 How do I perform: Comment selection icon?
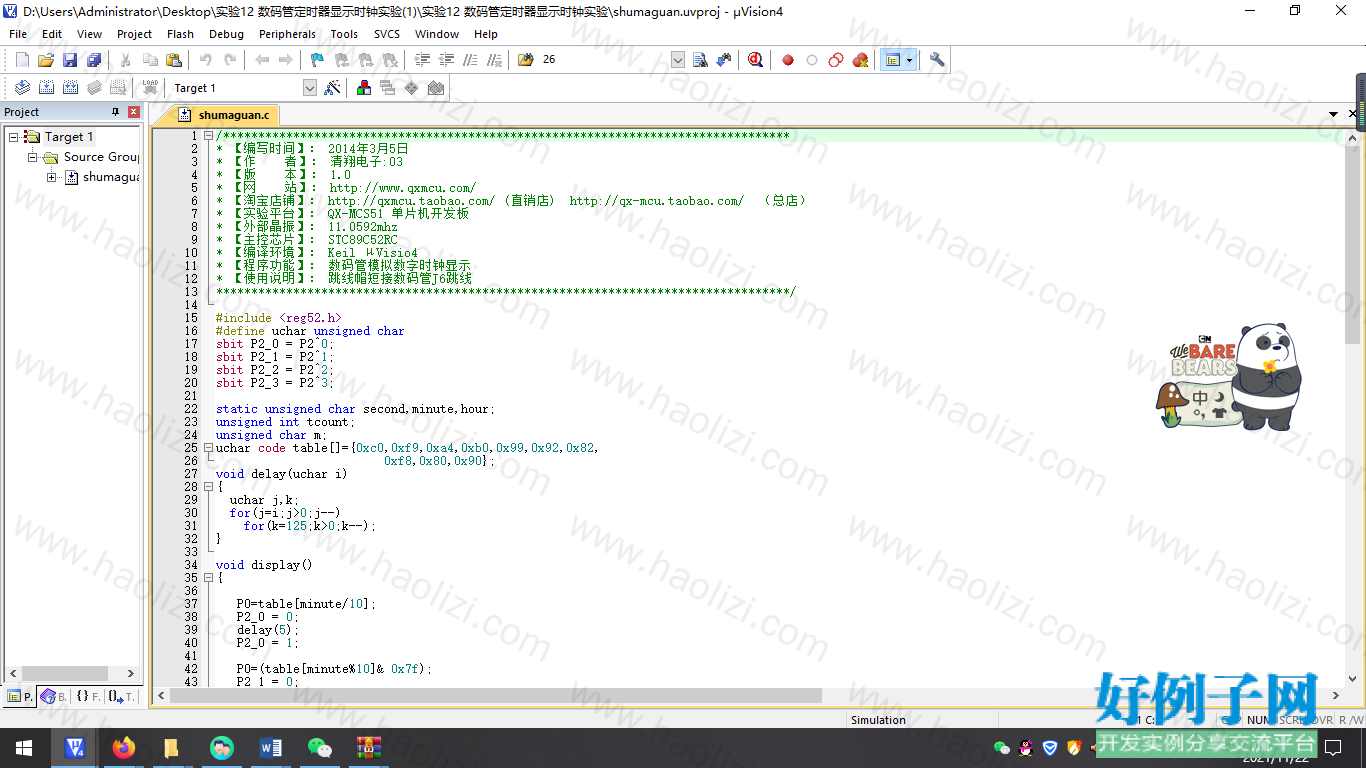tap(471, 60)
